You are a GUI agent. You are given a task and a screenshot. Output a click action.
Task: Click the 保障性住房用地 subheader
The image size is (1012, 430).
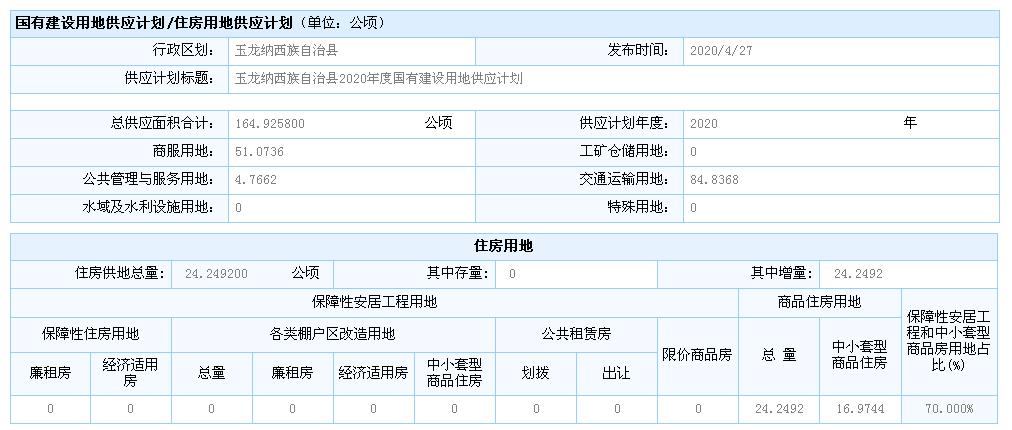point(90,334)
